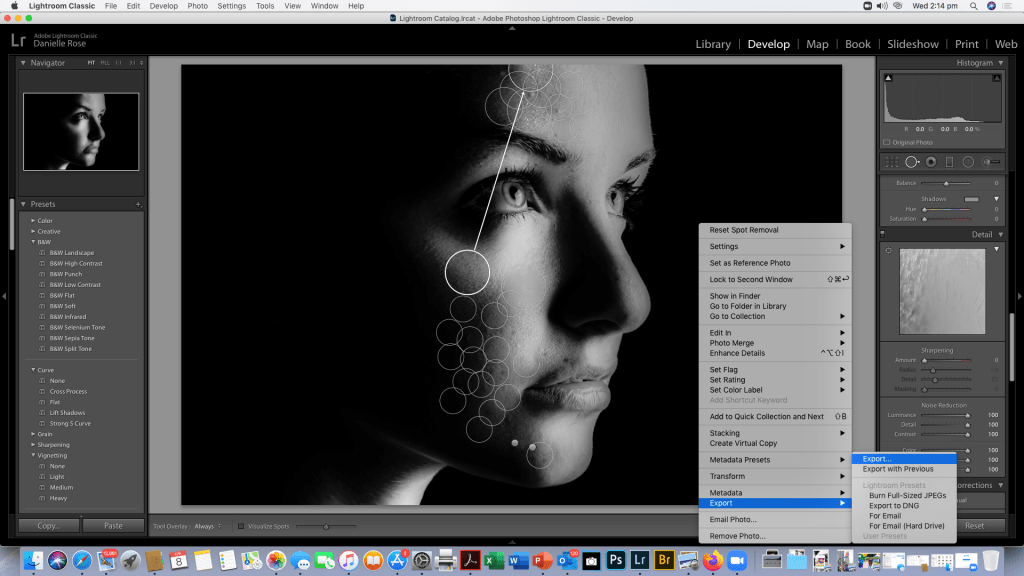Image resolution: width=1024 pixels, height=576 pixels.
Task: Tick the Original Photo checkbox
Action: point(887,143)
